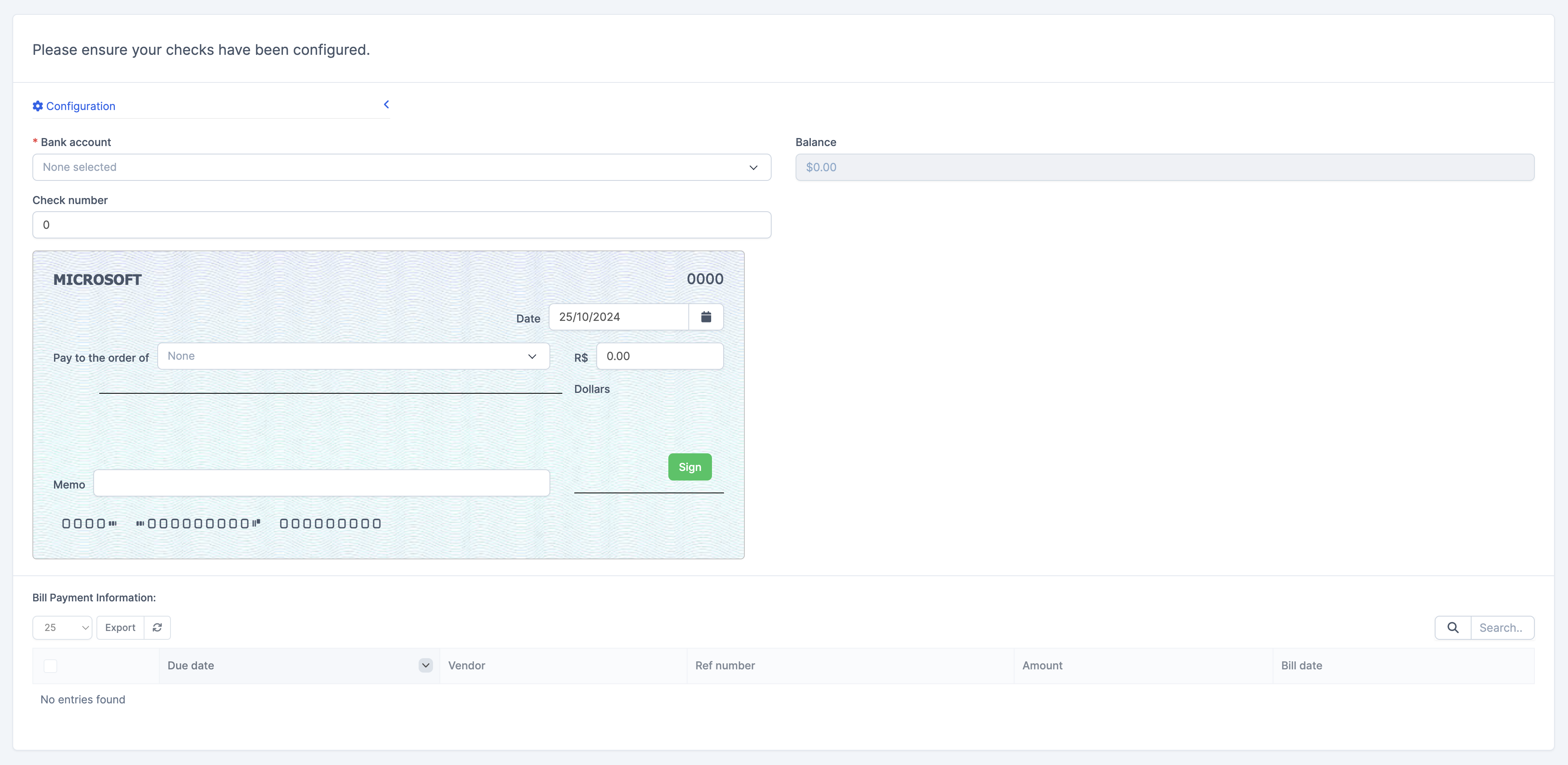Click the Configuration gear icon

(x=38, y=106)
